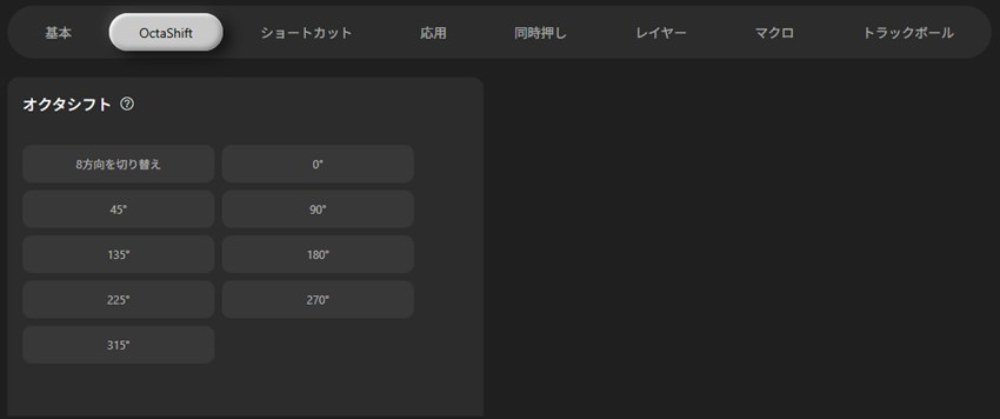Open the 同時押し tab
The width and height of the screenshot is (1000, 419).
click(x=540, y=33)
